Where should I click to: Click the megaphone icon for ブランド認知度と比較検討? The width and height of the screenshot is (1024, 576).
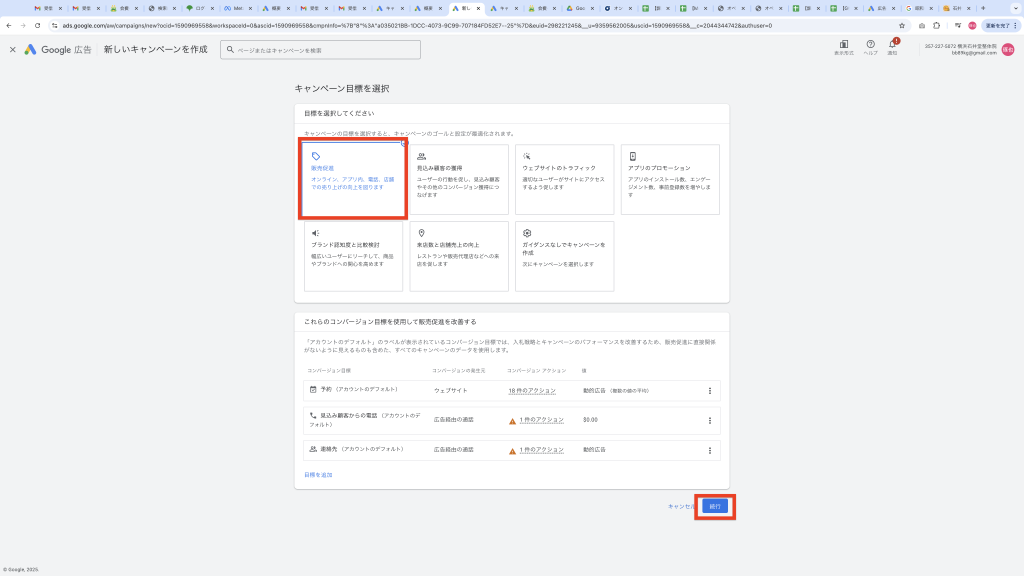[315, 233]
